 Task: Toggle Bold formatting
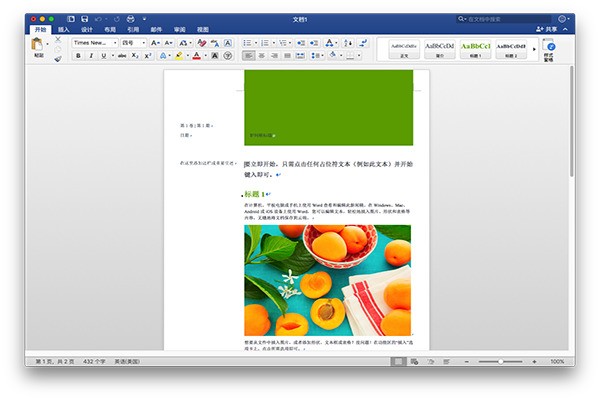coord(78,56)
